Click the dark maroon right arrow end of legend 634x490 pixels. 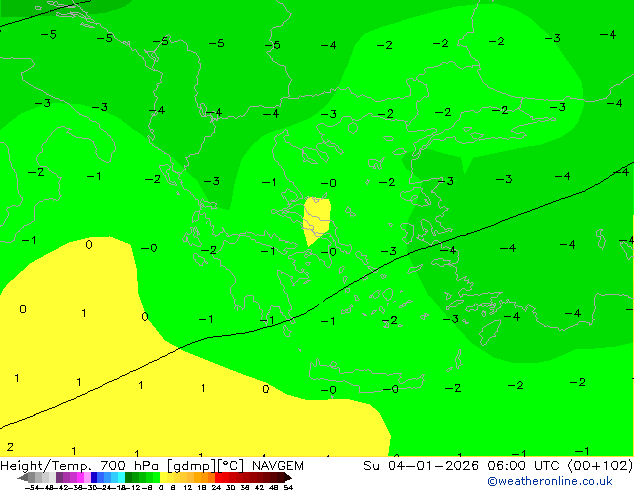pos(288,477)
